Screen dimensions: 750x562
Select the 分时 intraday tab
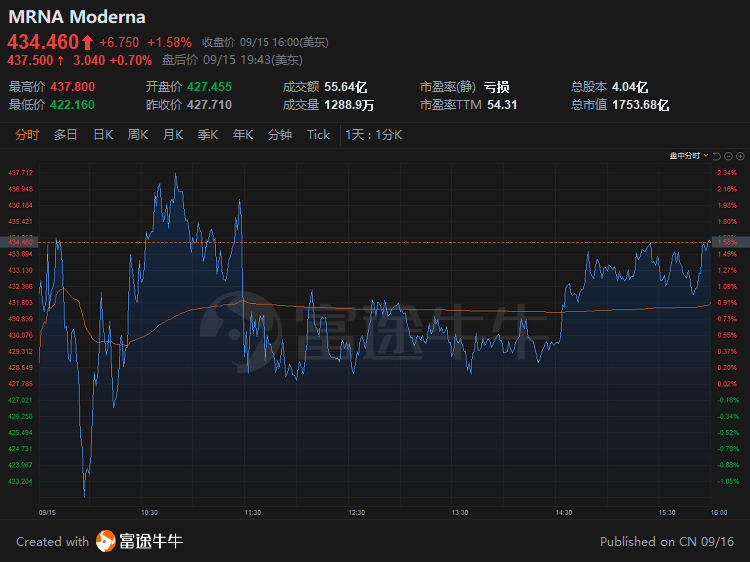(27, 135)
